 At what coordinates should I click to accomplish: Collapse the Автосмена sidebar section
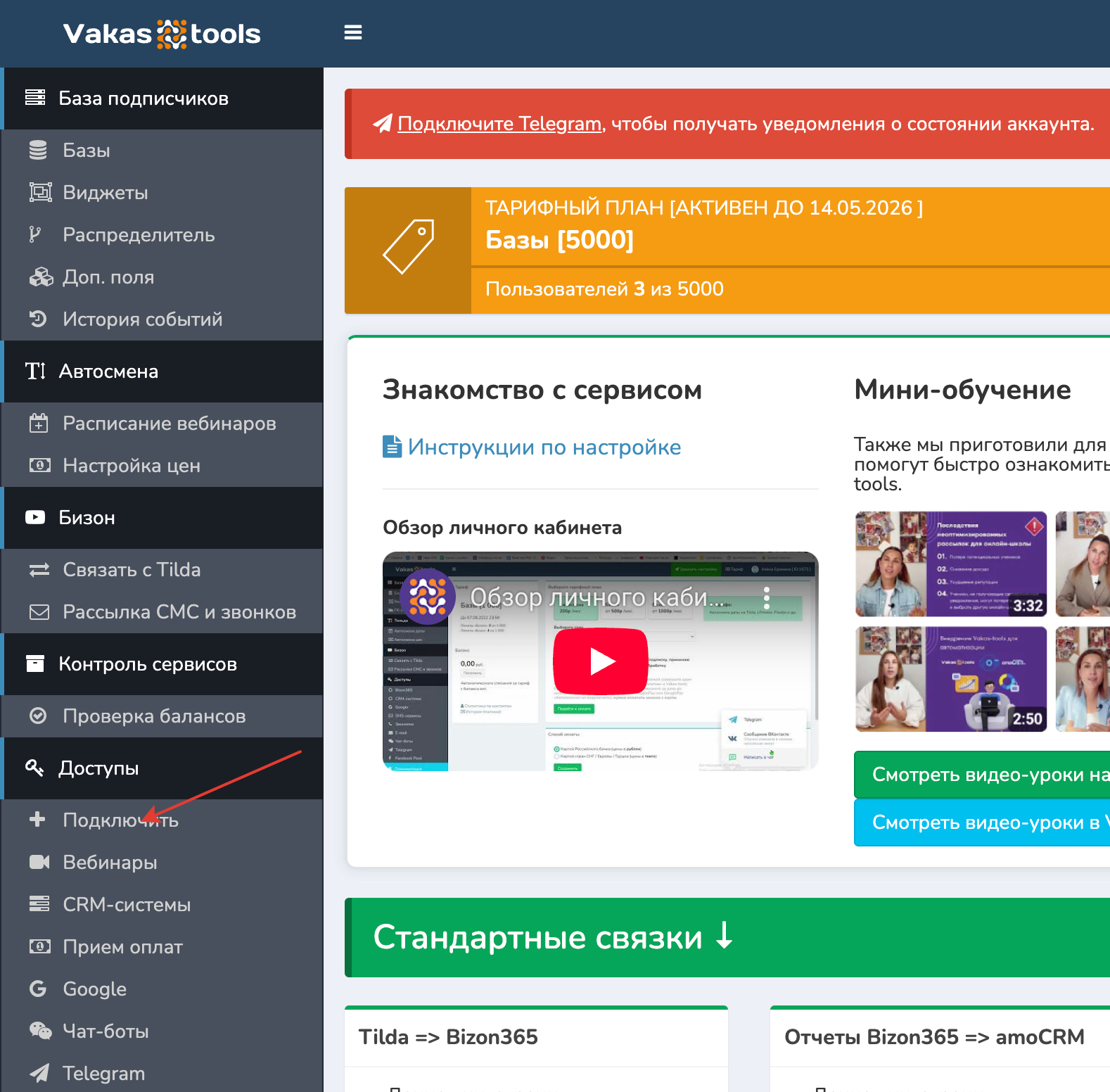click(108, 372)
